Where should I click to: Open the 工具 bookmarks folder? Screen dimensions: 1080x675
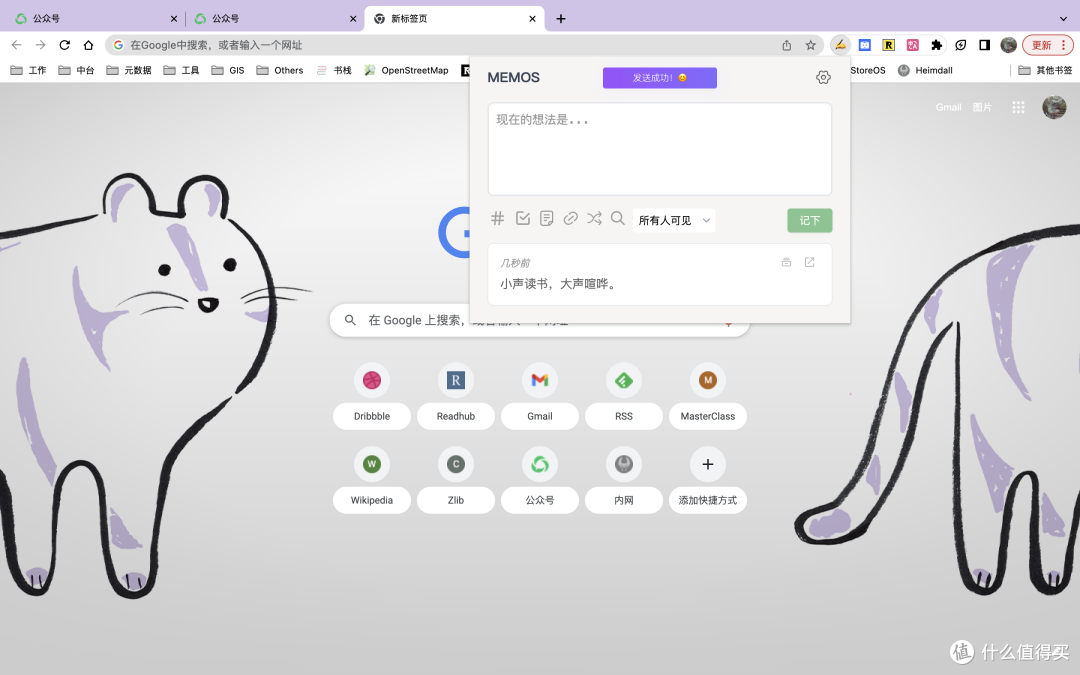click(181, 70)
